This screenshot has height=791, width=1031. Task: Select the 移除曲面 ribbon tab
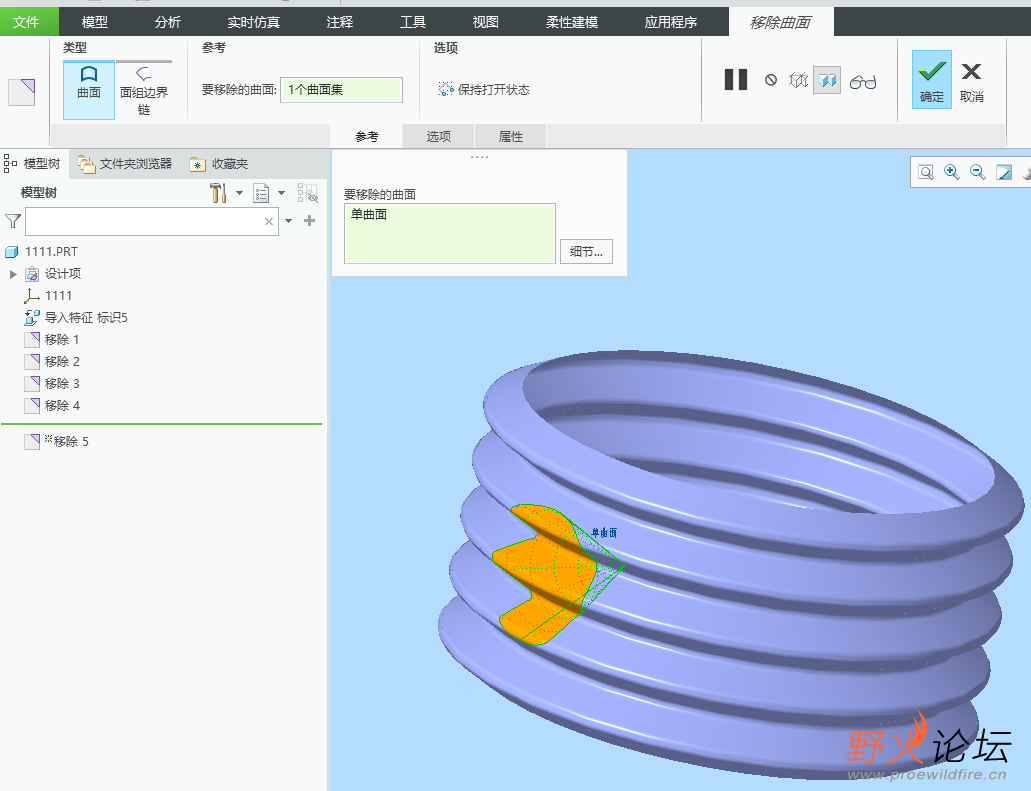(781, 22)
